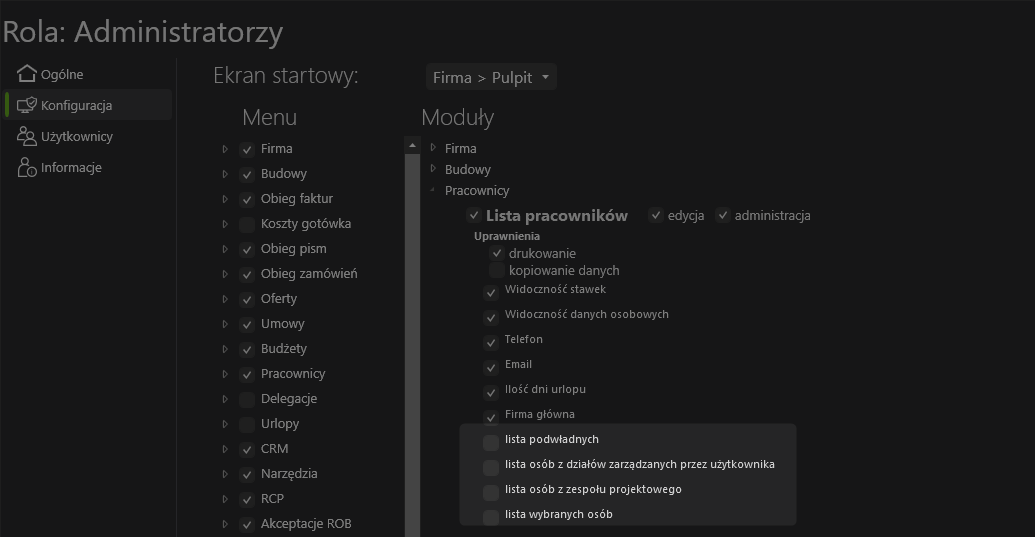Uncheck the Firma menu checkbox
Viewport: 1035px width, 537px height.
point(247,150)
